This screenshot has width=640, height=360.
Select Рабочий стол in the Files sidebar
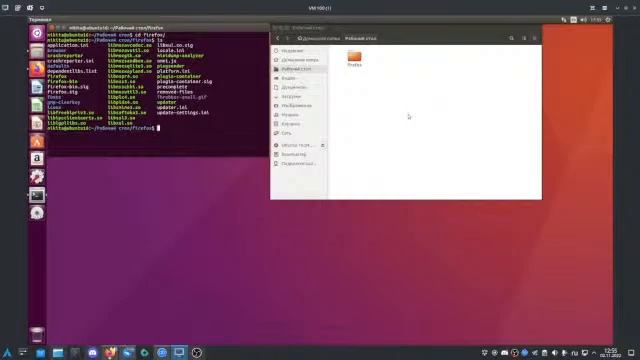click(x=299, y=69)
